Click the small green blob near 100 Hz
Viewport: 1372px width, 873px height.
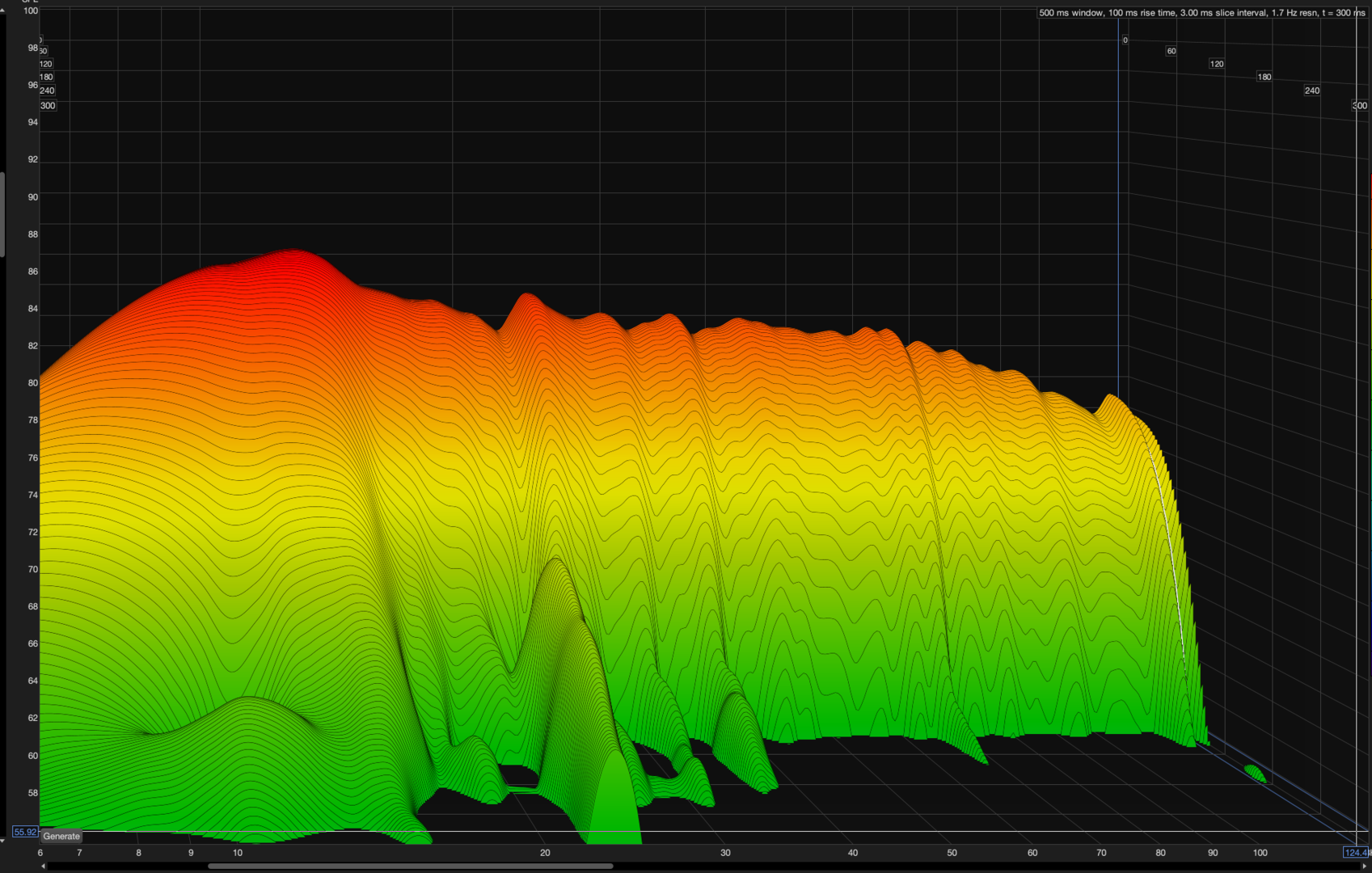1256,774
